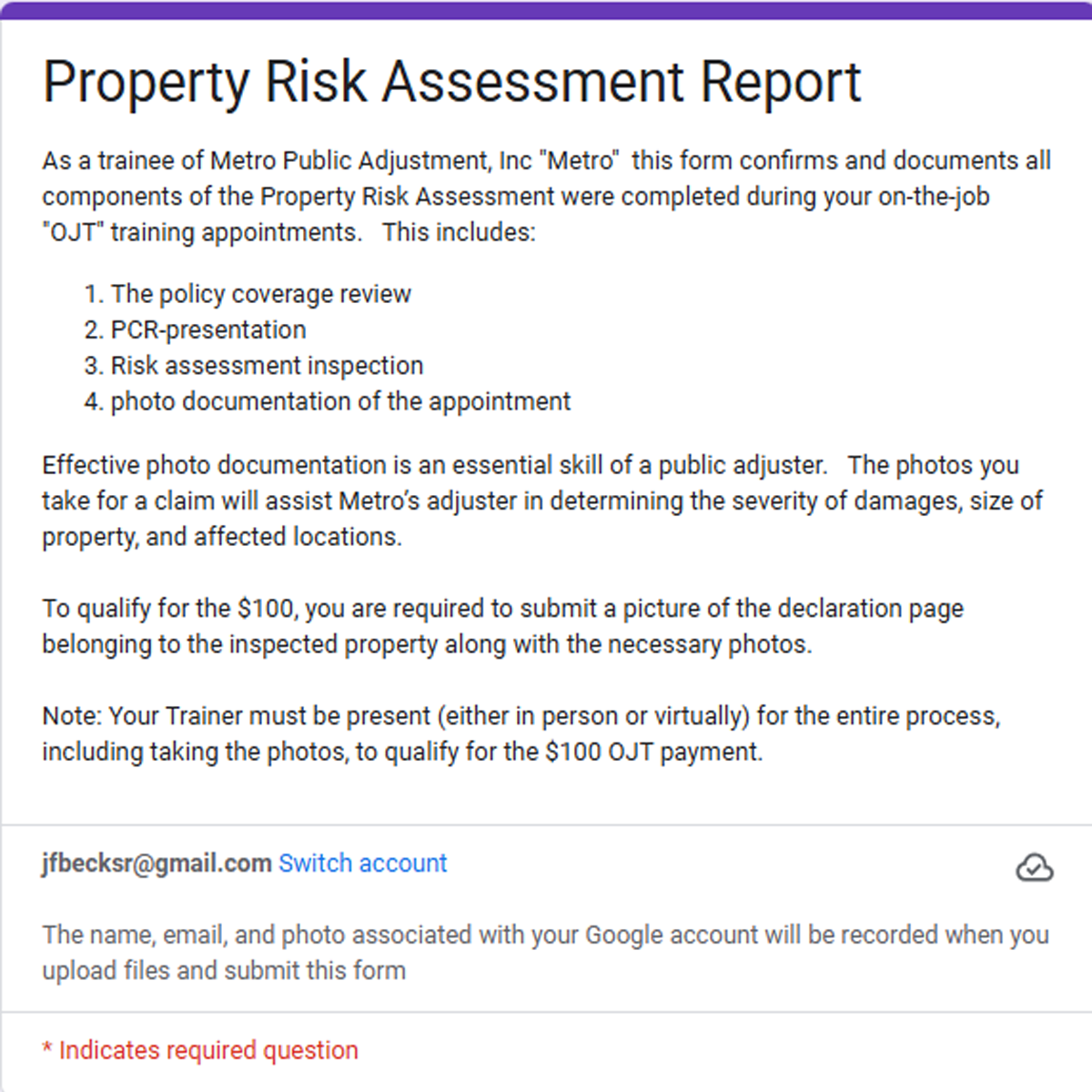This screenshot has width=1092, height=1092.
Task: Click list item 'The policy coverage review'
Action: coord(260,294)
